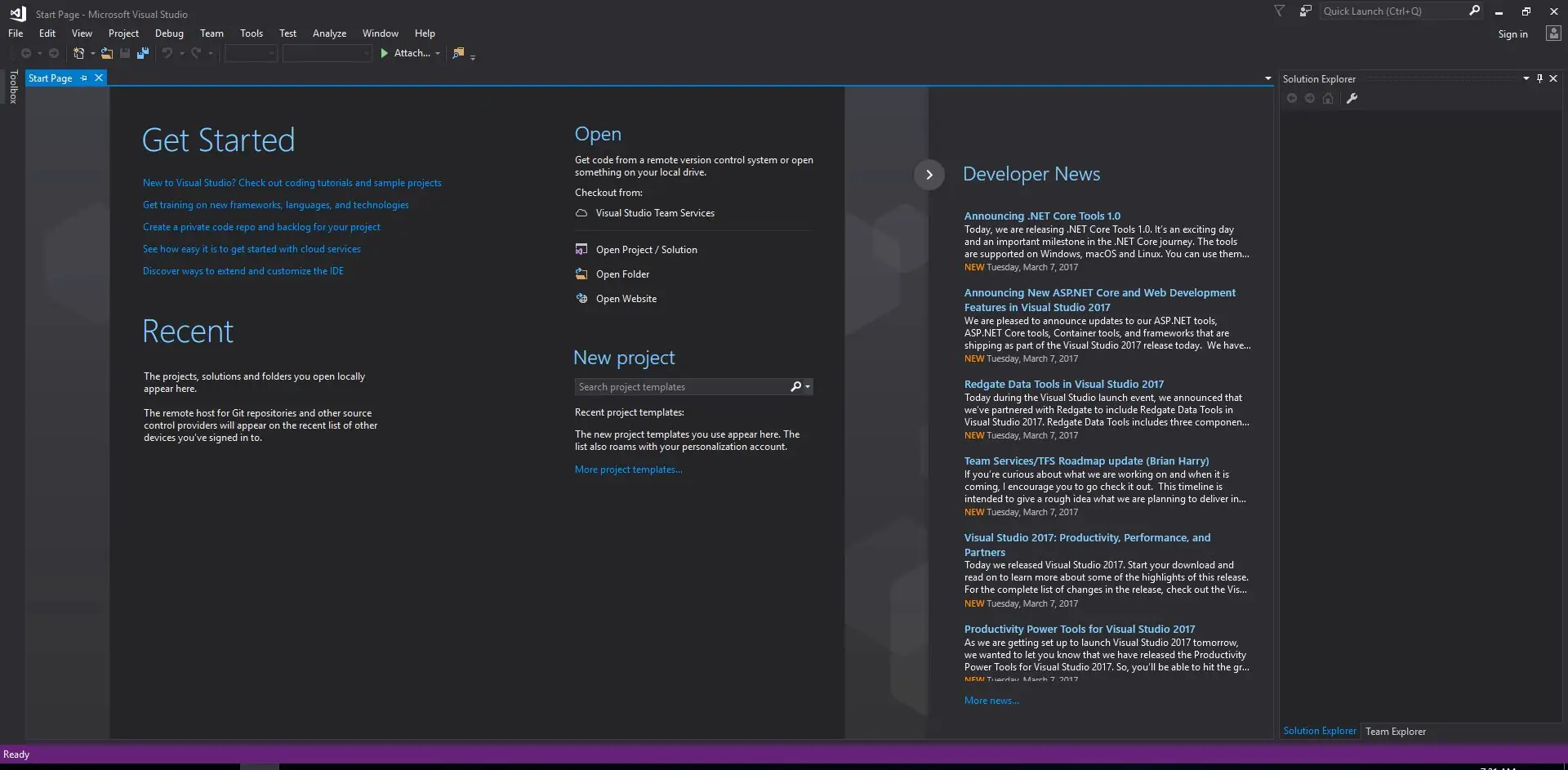The height and width of the screenshot is (770, 1568).
Task: Open the collapsed Toolbox side tab
Action: click(13, 87)
